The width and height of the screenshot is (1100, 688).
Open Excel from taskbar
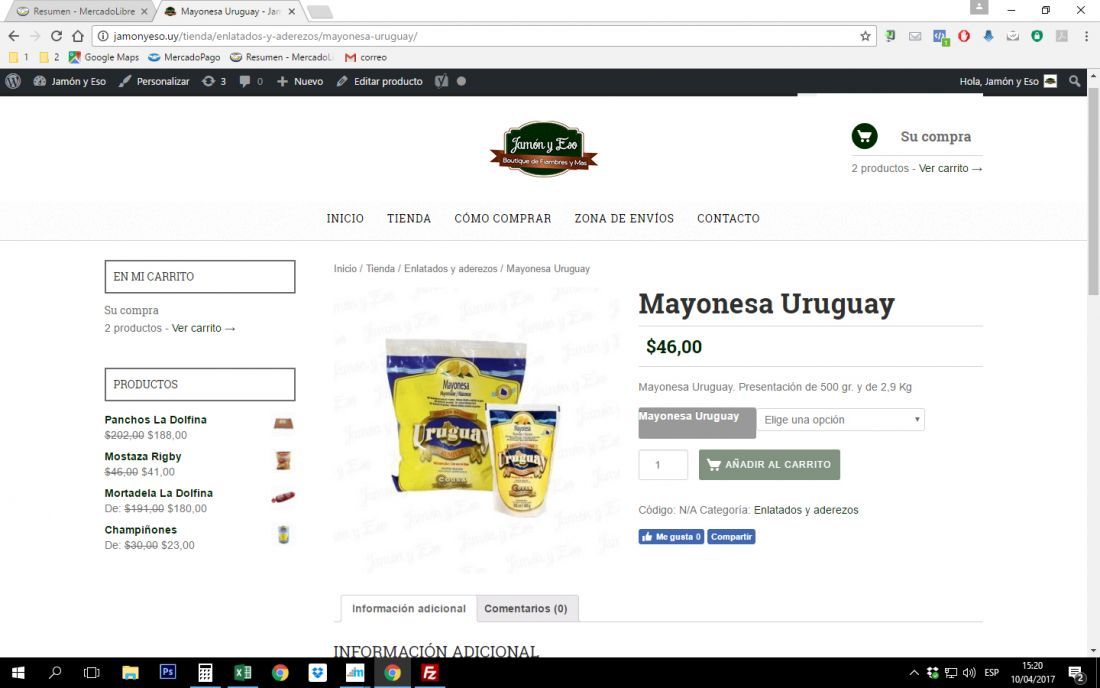(243, 673)
